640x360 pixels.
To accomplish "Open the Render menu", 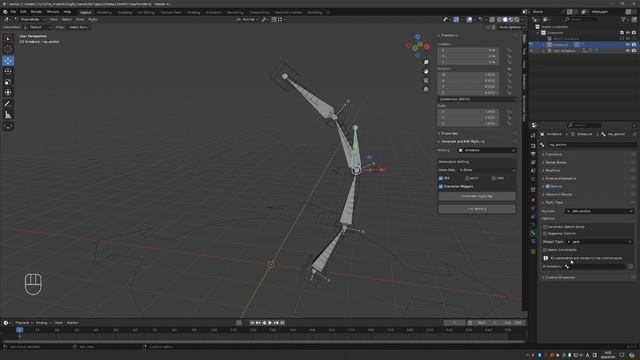I will 36,12.
